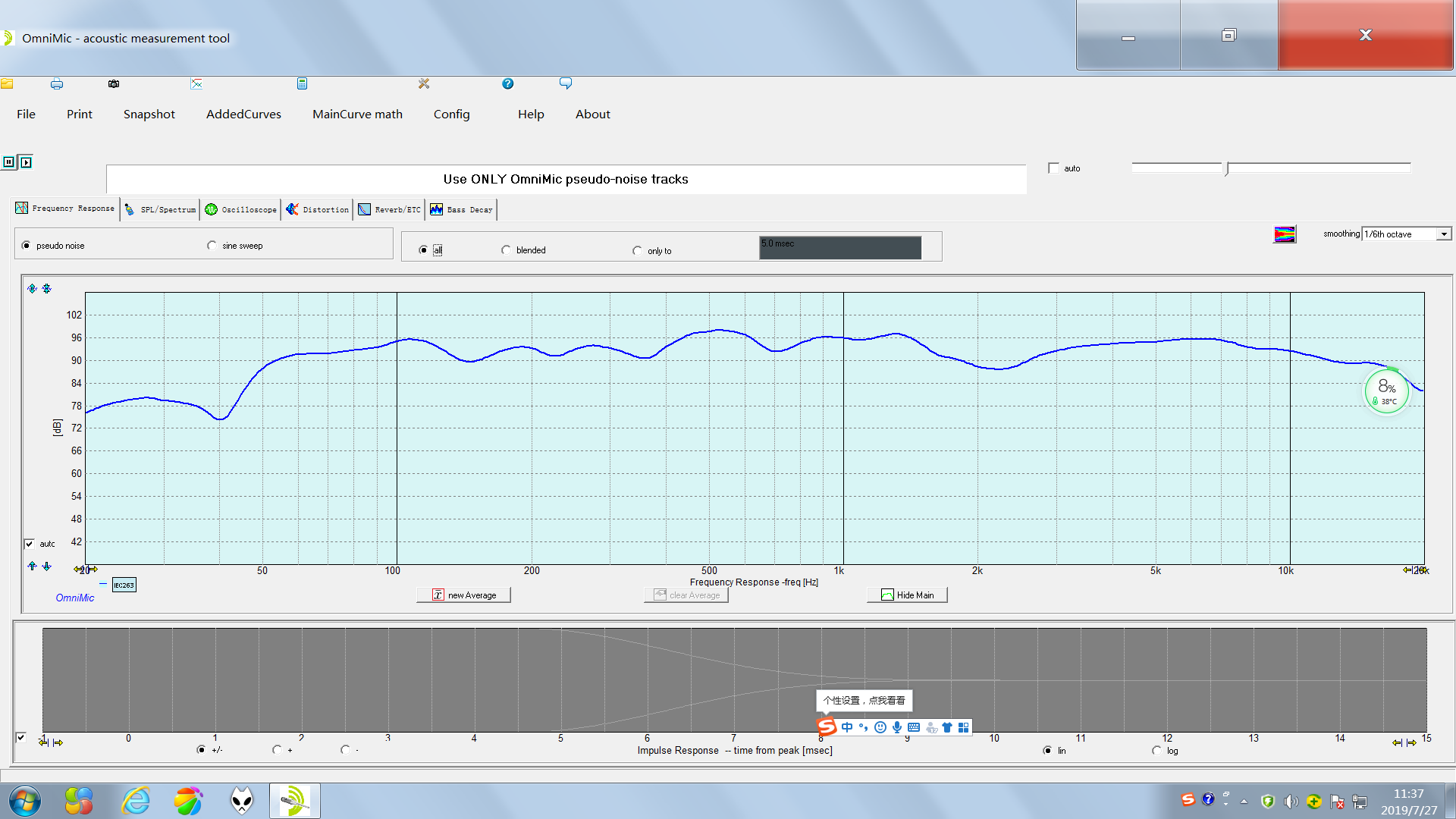Select the pseudo noise radio button
Image resolution: width=1456 pixels, height=819 pixels.
pyautogui.click(x=27, y=246)
